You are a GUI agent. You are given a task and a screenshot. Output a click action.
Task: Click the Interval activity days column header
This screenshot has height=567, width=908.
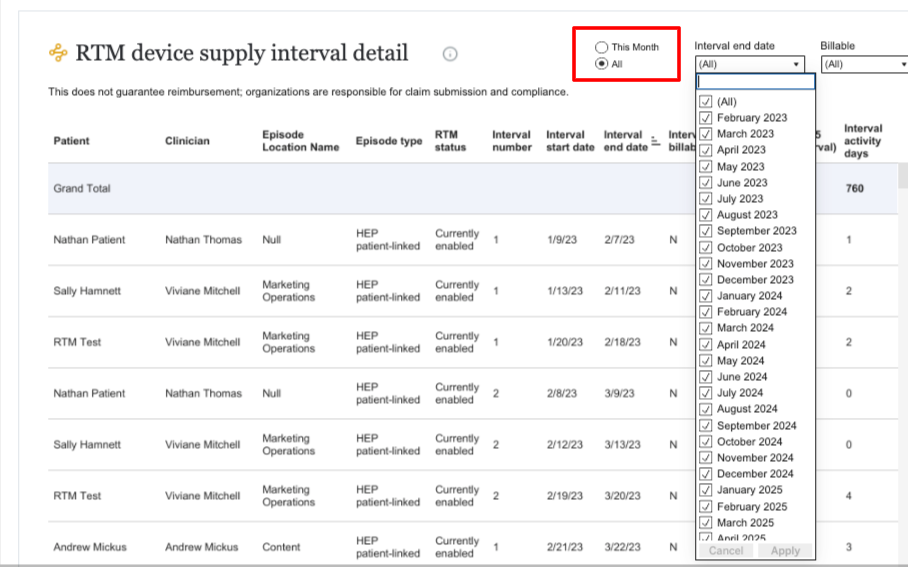click(862, 141)
